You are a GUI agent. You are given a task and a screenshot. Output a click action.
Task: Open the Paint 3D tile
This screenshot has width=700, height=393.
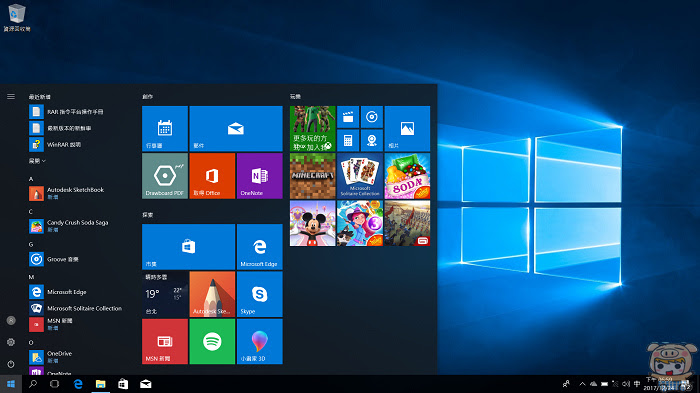(x=259, y=342)
